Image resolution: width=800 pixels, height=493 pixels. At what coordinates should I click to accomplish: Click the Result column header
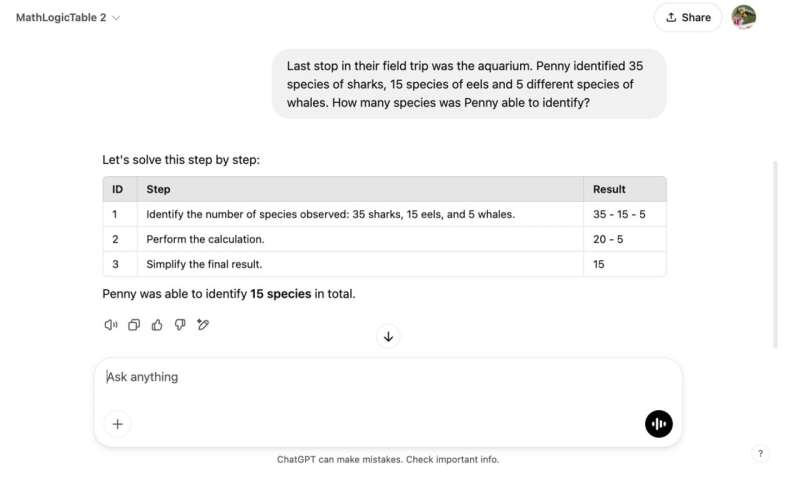pos(609,189)
